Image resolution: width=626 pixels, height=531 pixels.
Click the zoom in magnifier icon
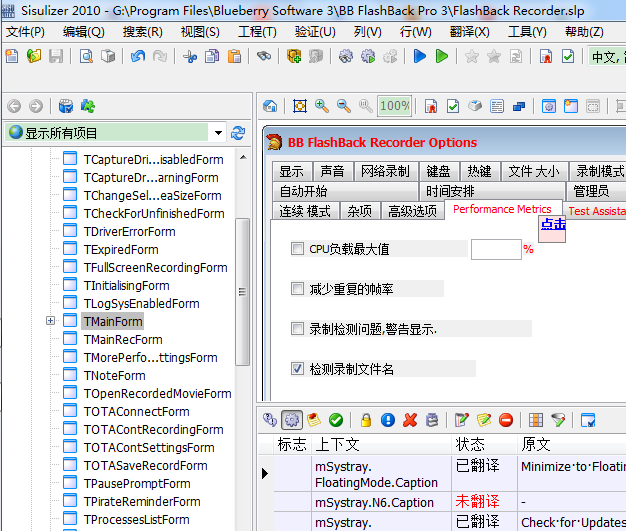pos(322,106)
